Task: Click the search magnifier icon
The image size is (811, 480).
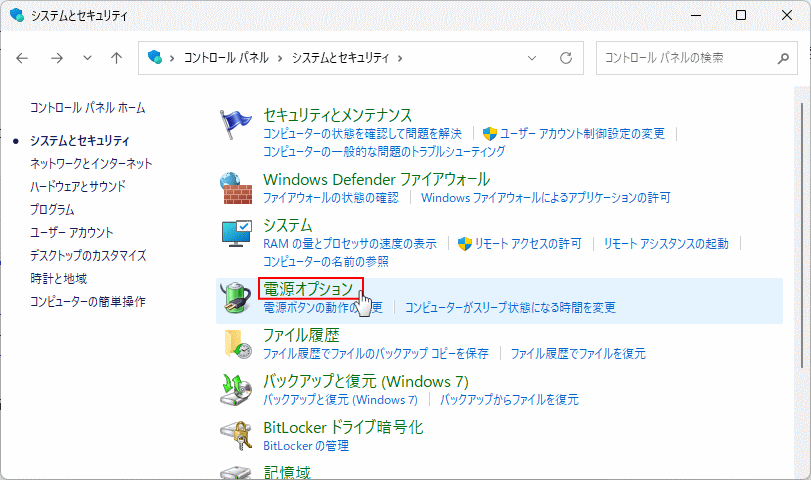Action: 783,58
